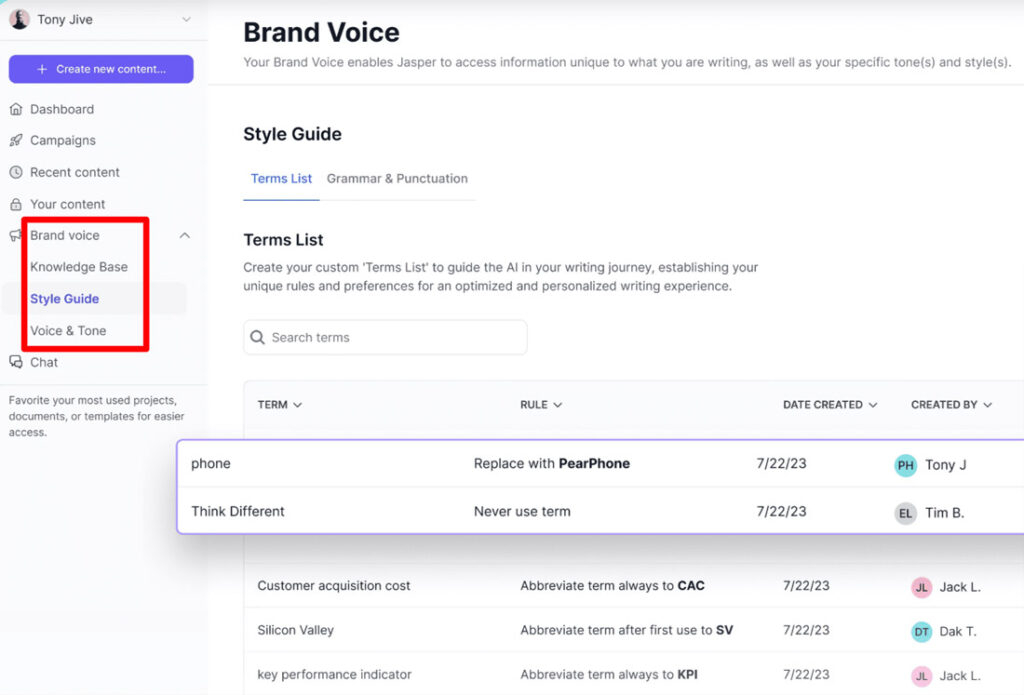1024x695 pixels.
Task: Click the Chat speech bubble icon
Action: pos(16,362)
